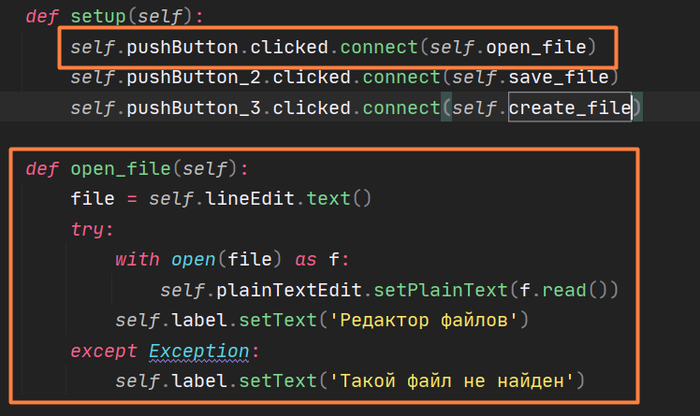Viewport: 700px width, 416px height.
Task: Click the 'Редактор файлов' string
Action: (416, 321)
